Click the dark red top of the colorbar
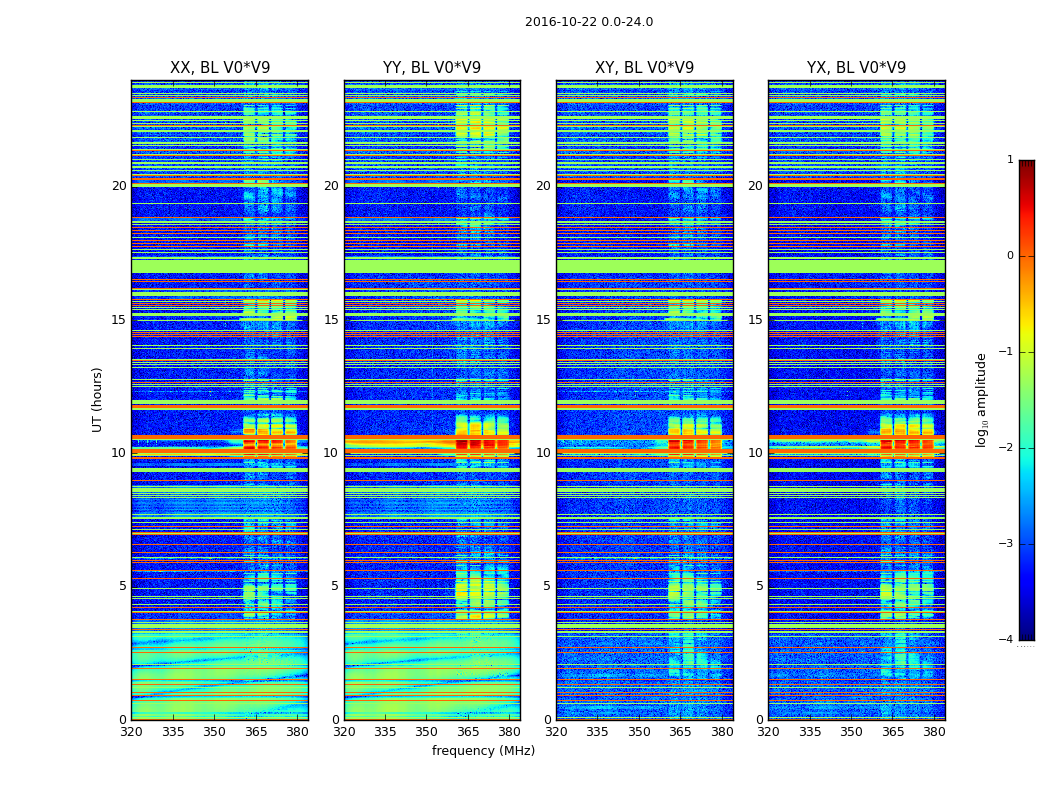Screen dimensions: 1050x800 coord(1027,165)
